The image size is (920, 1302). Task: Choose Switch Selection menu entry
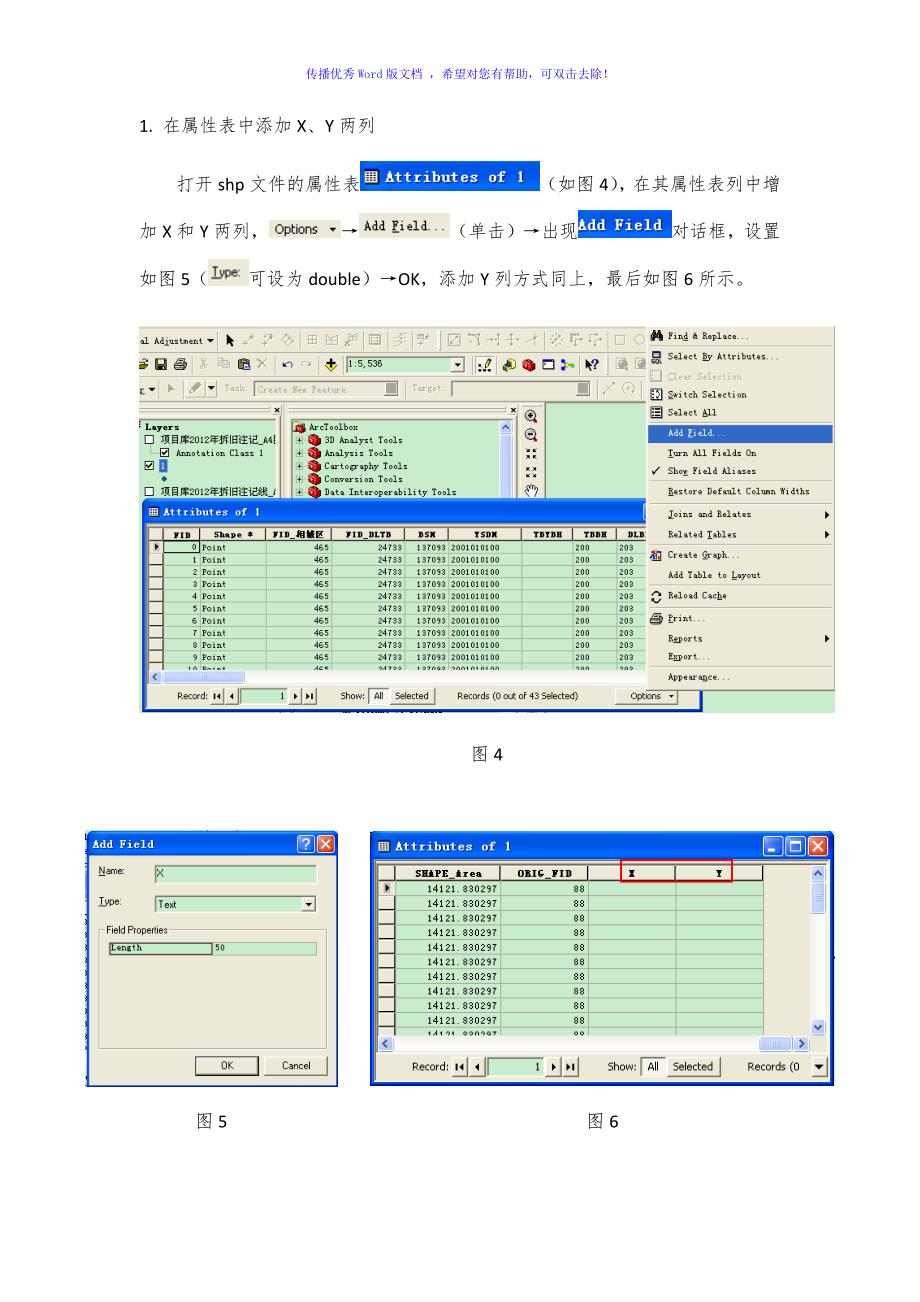point(741,394)
